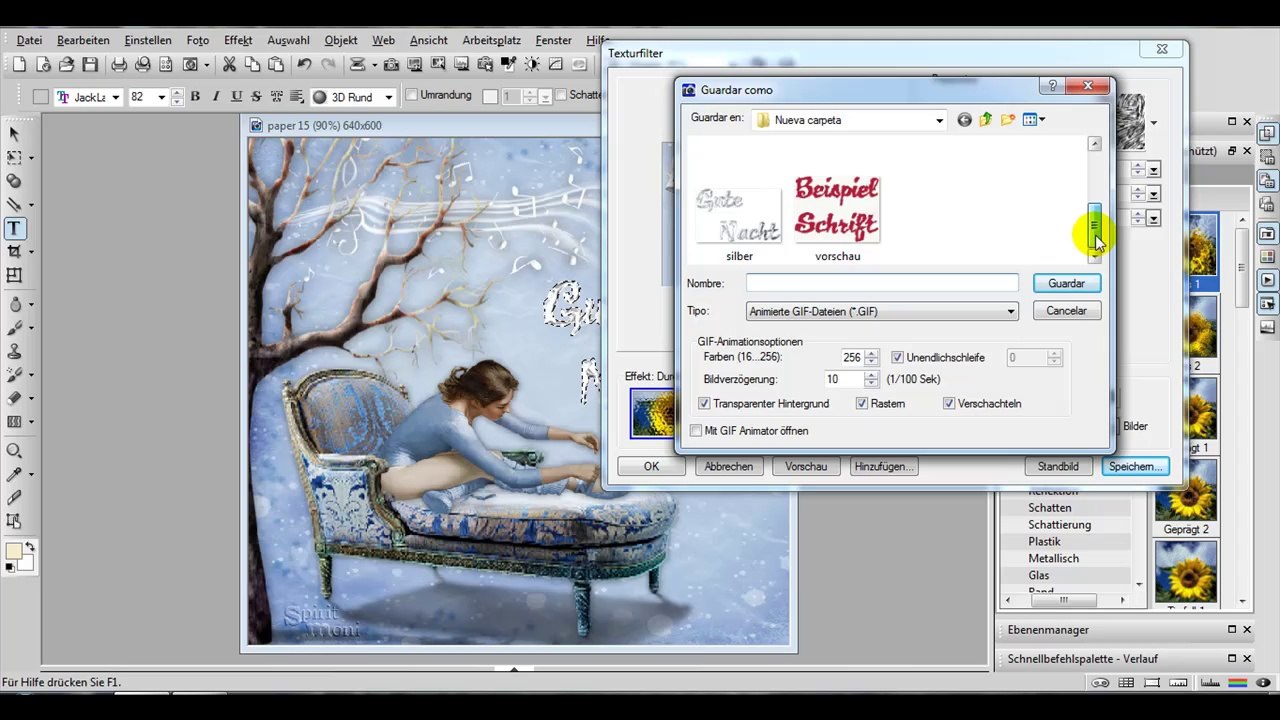Apply Bold text formatting

tap(195, 97)
